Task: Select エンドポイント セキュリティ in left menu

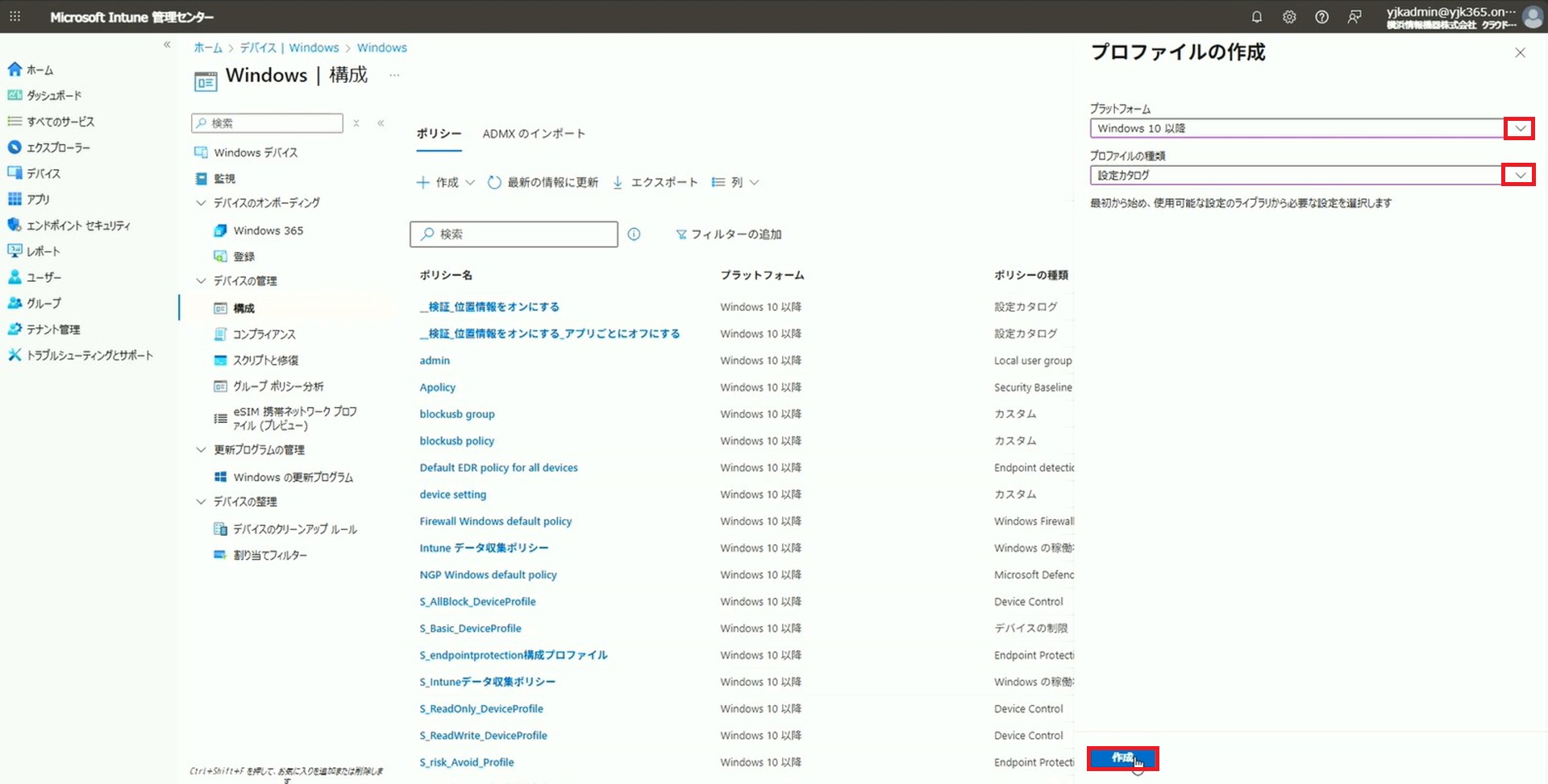Action: [77, 226]
